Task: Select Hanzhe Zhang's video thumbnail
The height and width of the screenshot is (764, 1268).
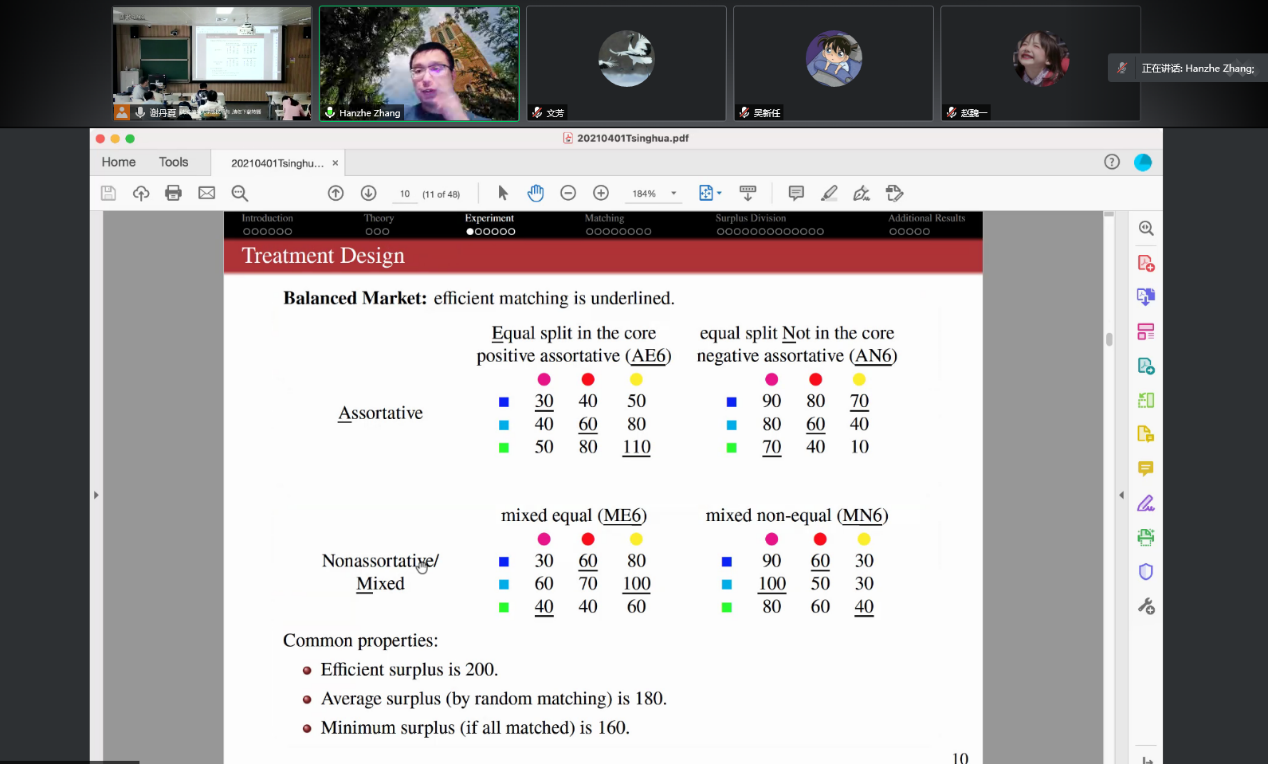Action: pos(419,63)
